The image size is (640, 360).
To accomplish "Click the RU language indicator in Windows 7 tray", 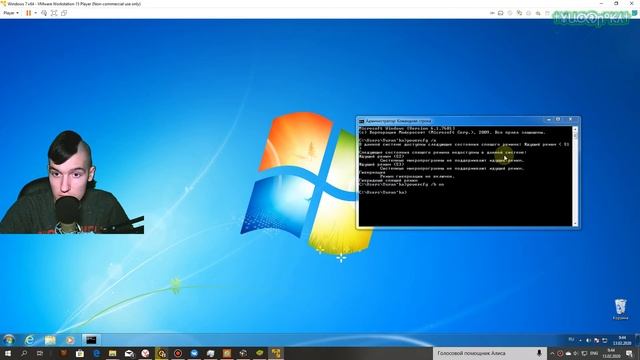I will 571,340.
